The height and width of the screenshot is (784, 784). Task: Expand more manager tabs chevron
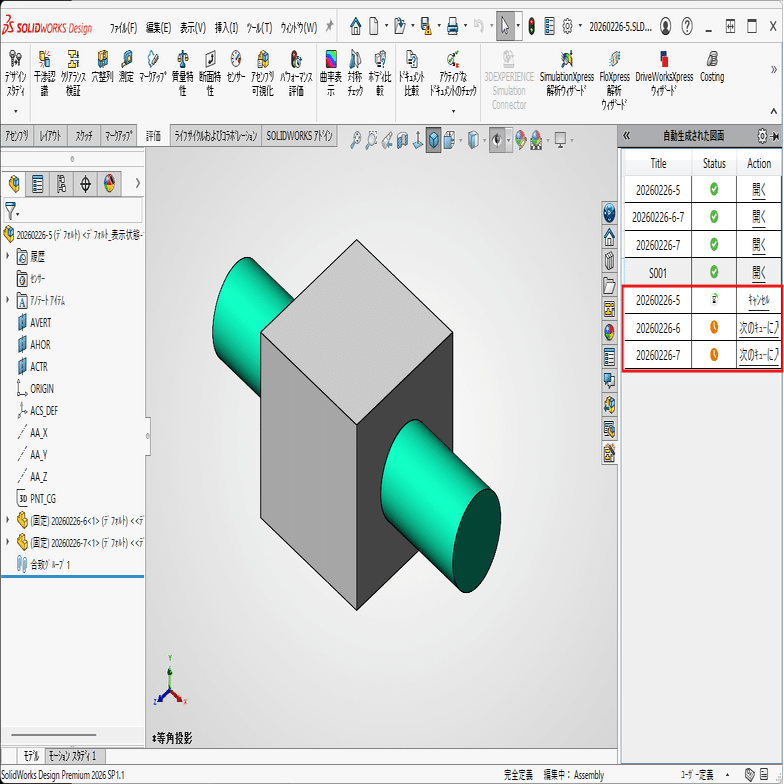point(138,184)
